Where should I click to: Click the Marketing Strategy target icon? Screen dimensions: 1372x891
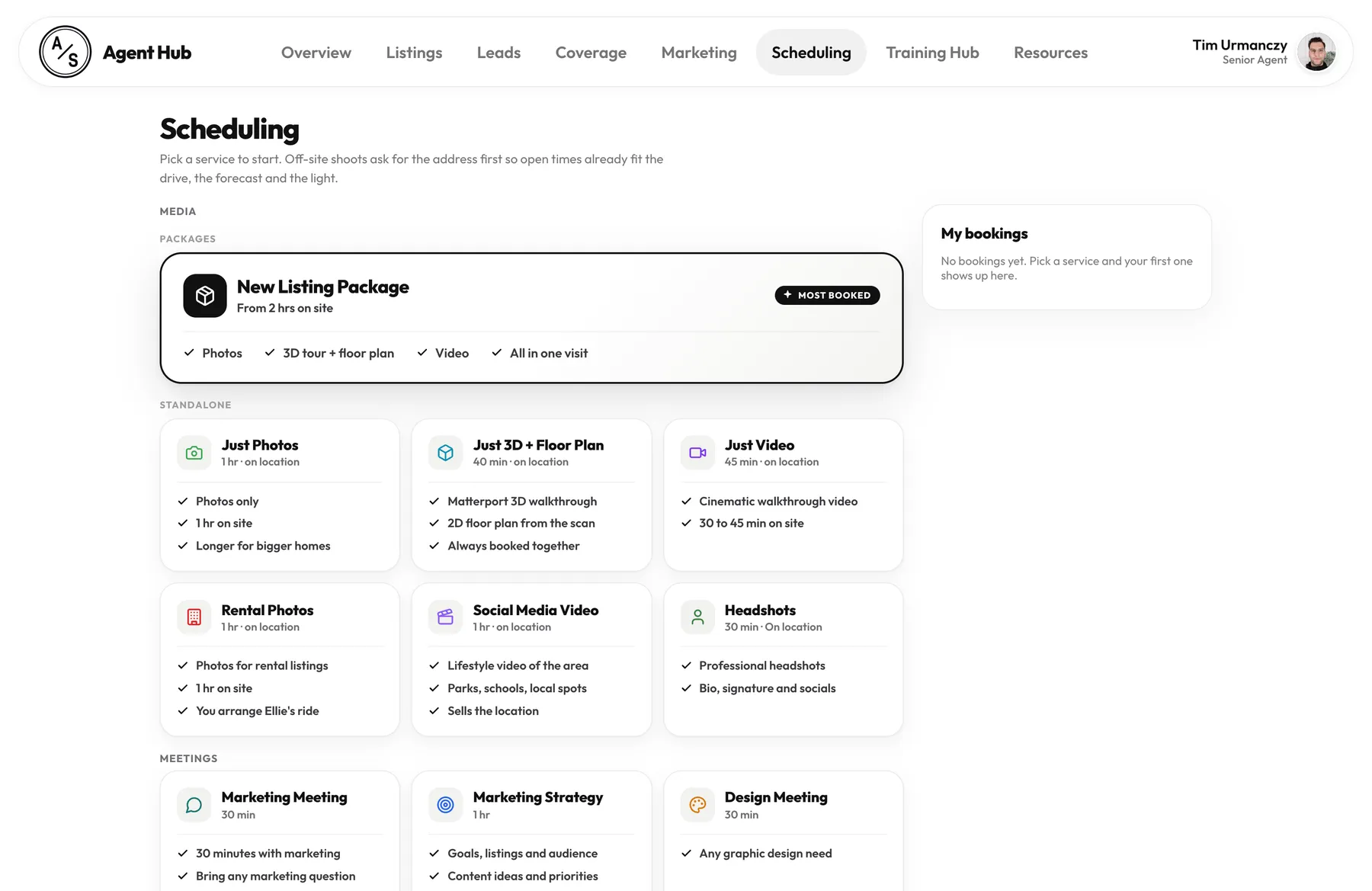[446, 805]
